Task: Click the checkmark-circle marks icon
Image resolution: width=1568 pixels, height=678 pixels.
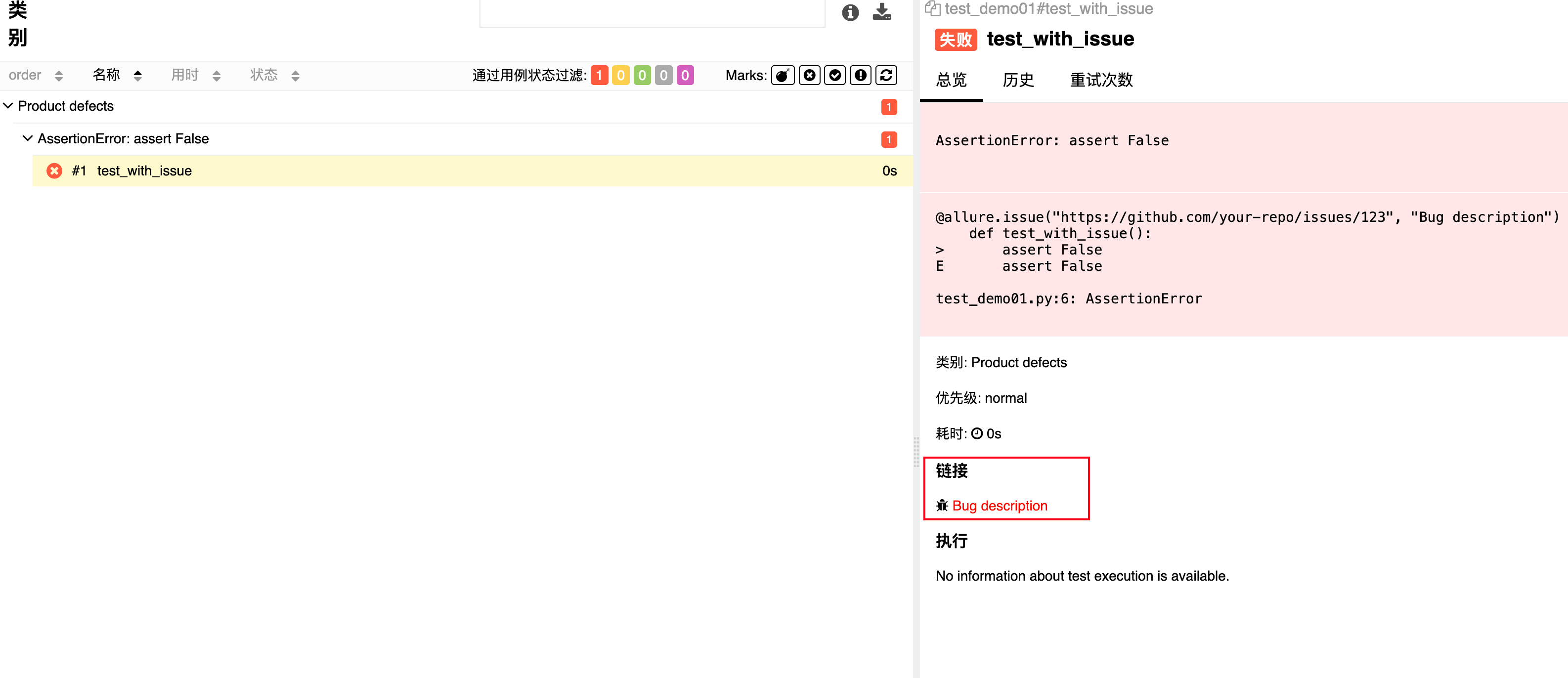Action: tap(834, 76)
